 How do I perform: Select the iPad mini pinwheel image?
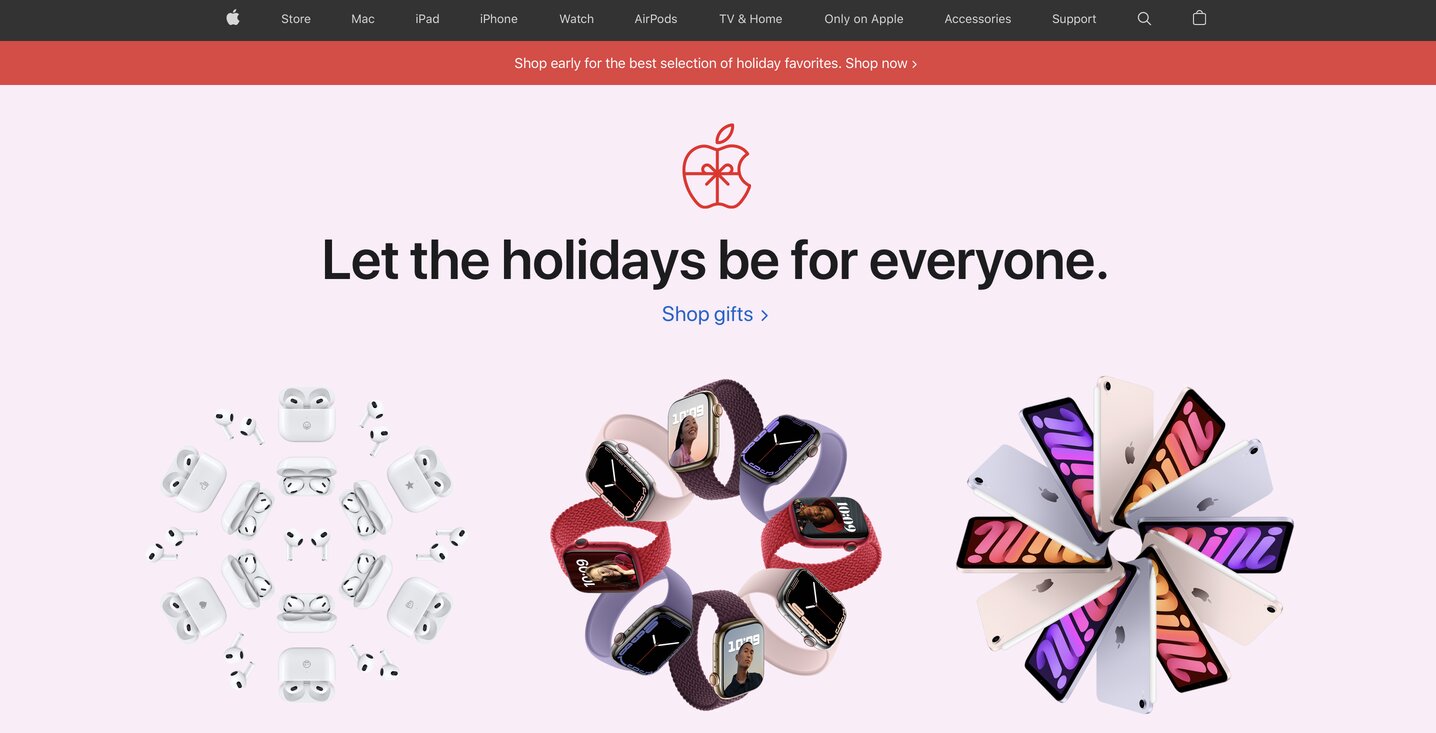tap(1125, 545)
